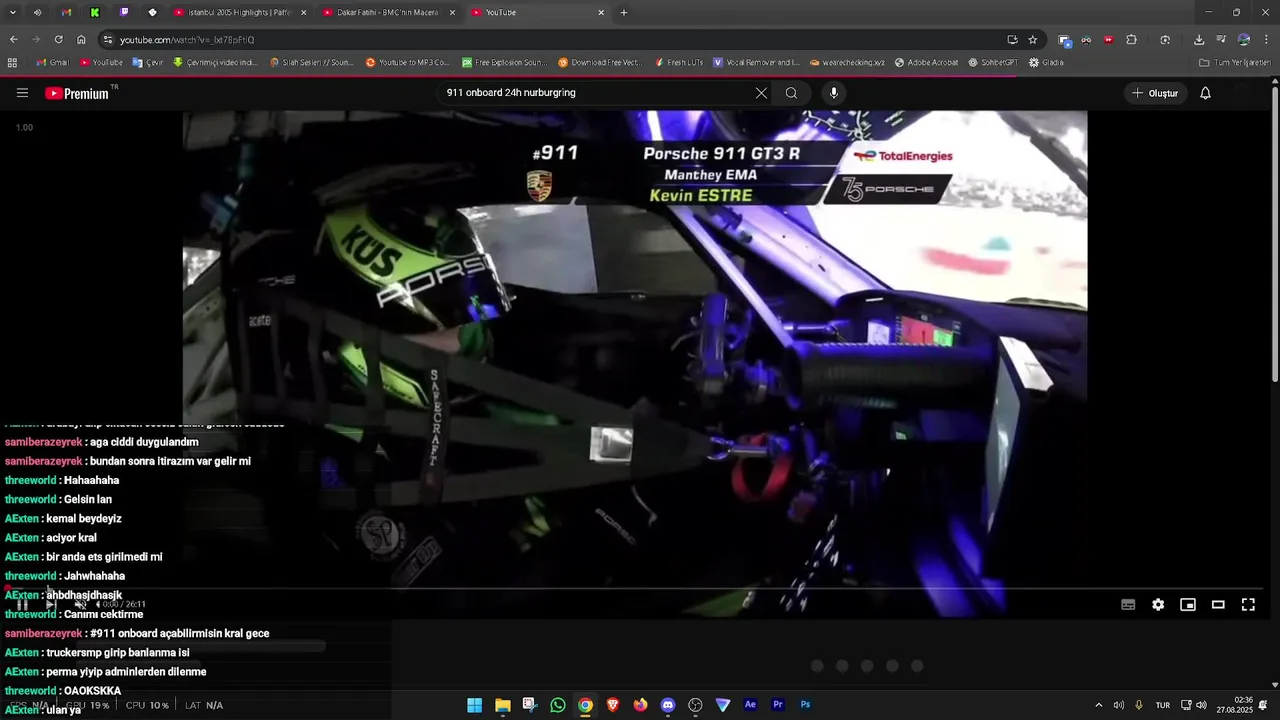Toggle the player mute speaker icon
Viewport: 1280px width, 720px height.
coord(81,604)
